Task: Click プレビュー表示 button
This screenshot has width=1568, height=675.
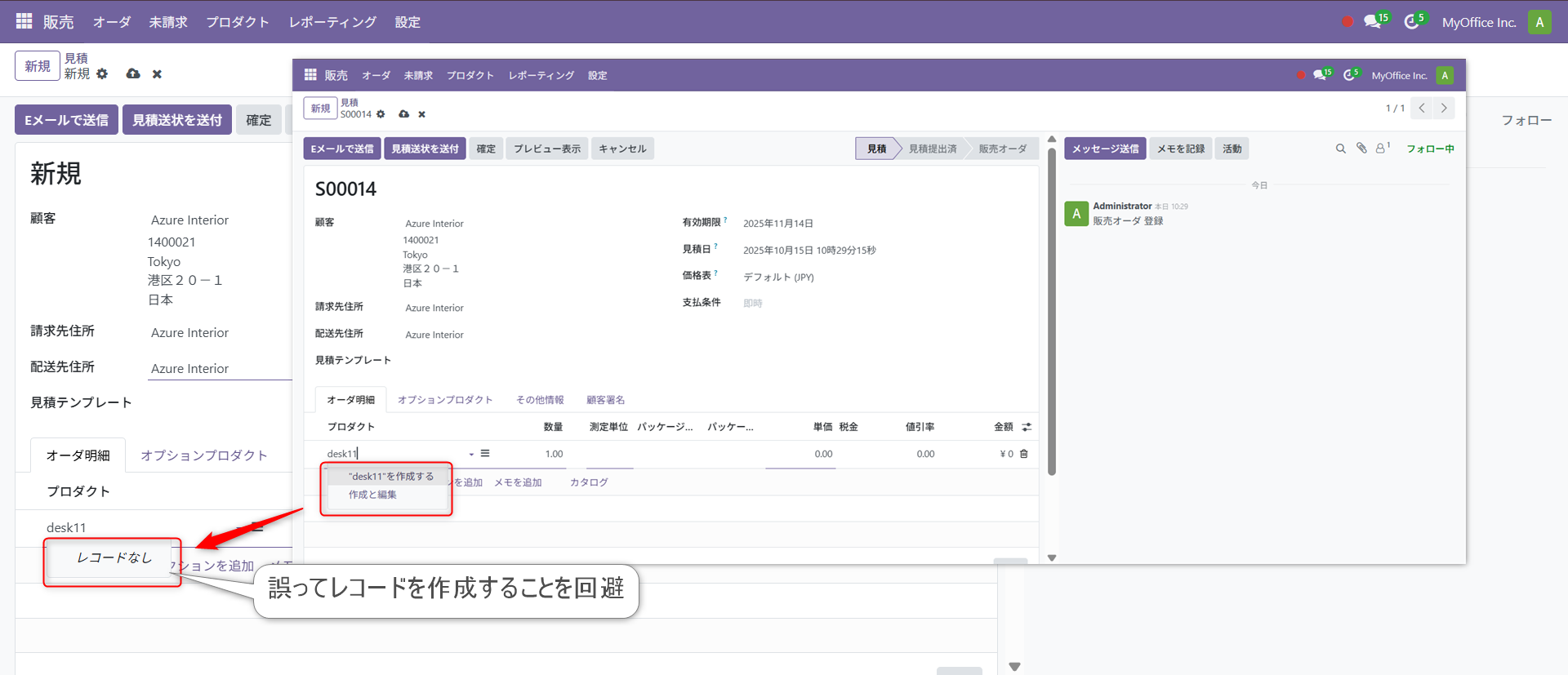Action: [547, 149]
